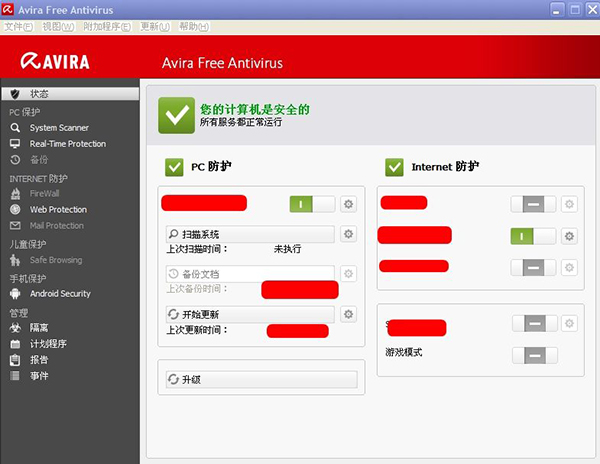Toggle third Internet 防护 switch
600x464 pixels.
pyautogui.click(x=533, y=267)
